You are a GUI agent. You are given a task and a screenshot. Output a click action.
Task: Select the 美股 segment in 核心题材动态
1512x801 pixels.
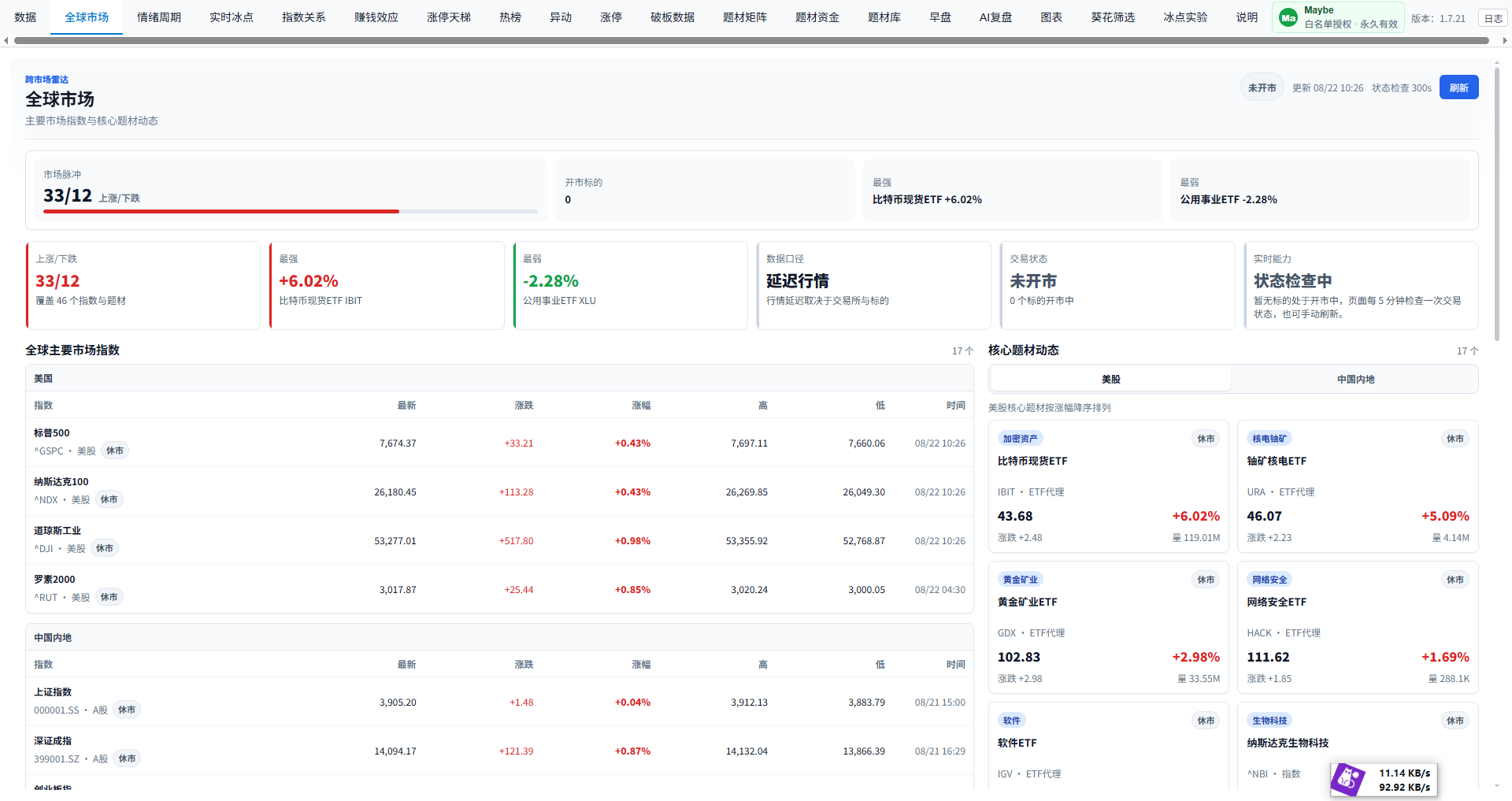click(x=1110, y=379)
